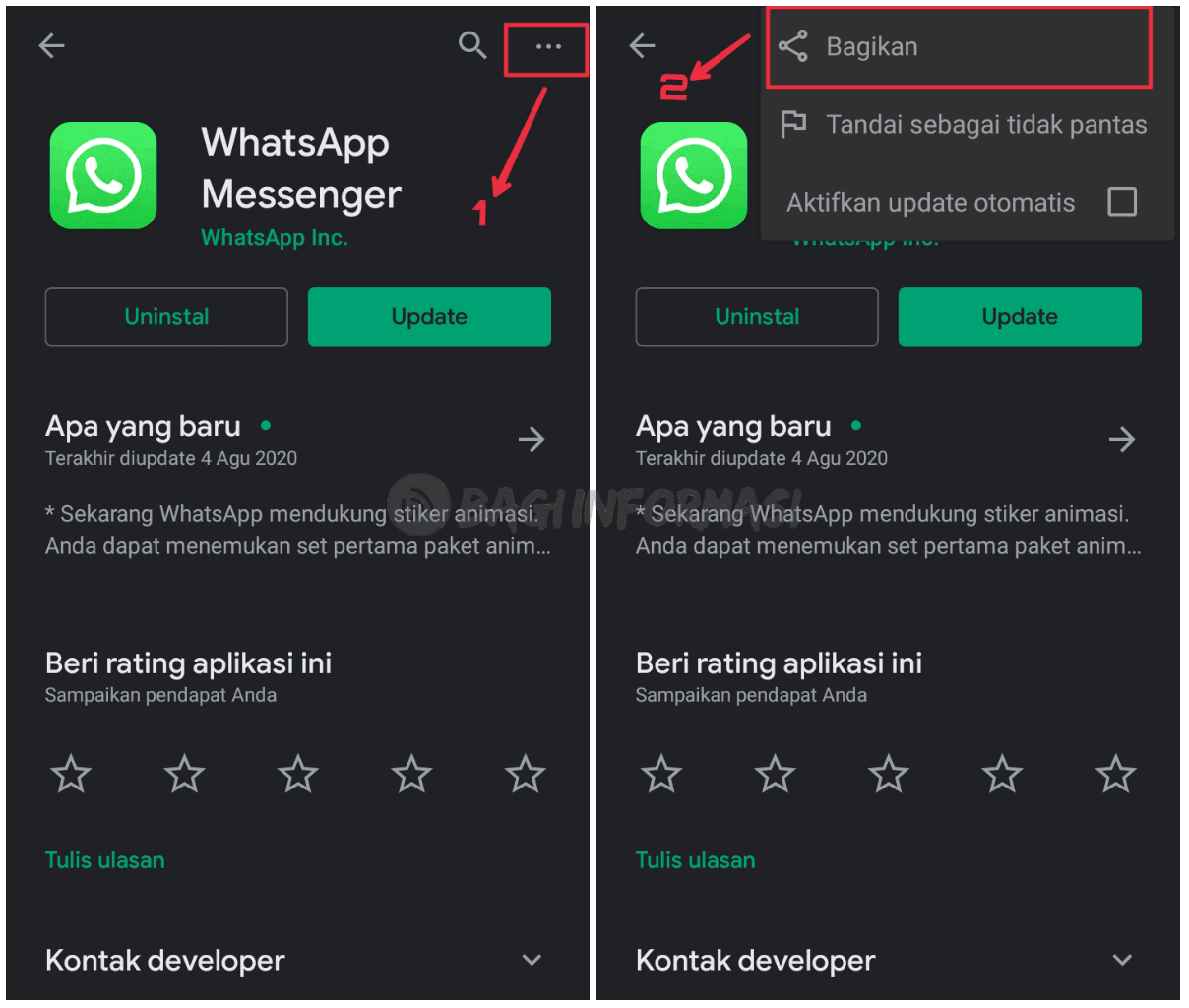Tap the back arrow in right screen
Screen dimensions: 1189x1008
click(x=642, y=45)
